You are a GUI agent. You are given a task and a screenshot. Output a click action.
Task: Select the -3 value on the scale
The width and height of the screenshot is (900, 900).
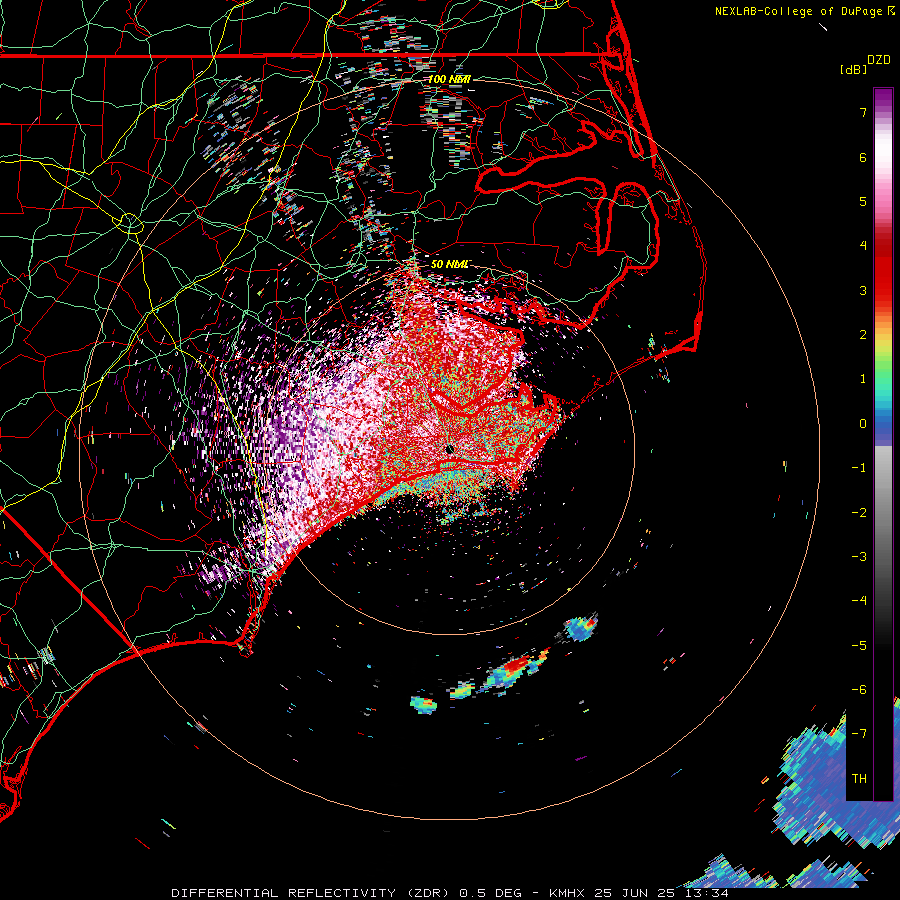pyautogui.click(x=859, y=557)
